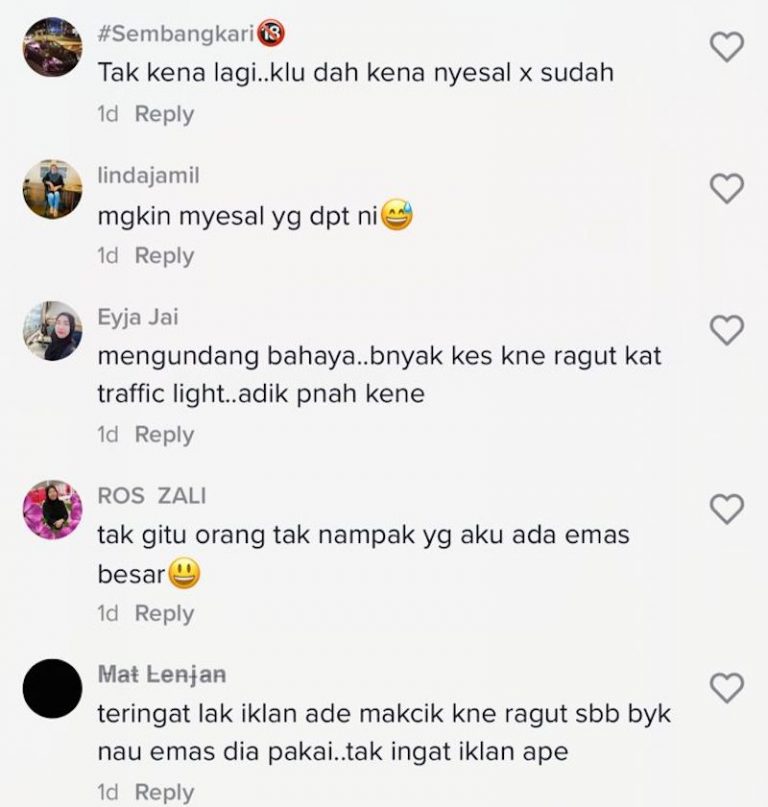This screenshot has height=807, width=768.
Task: Reply to Mat Lenjan's iklan comment
Action: [x=164, y=792]
